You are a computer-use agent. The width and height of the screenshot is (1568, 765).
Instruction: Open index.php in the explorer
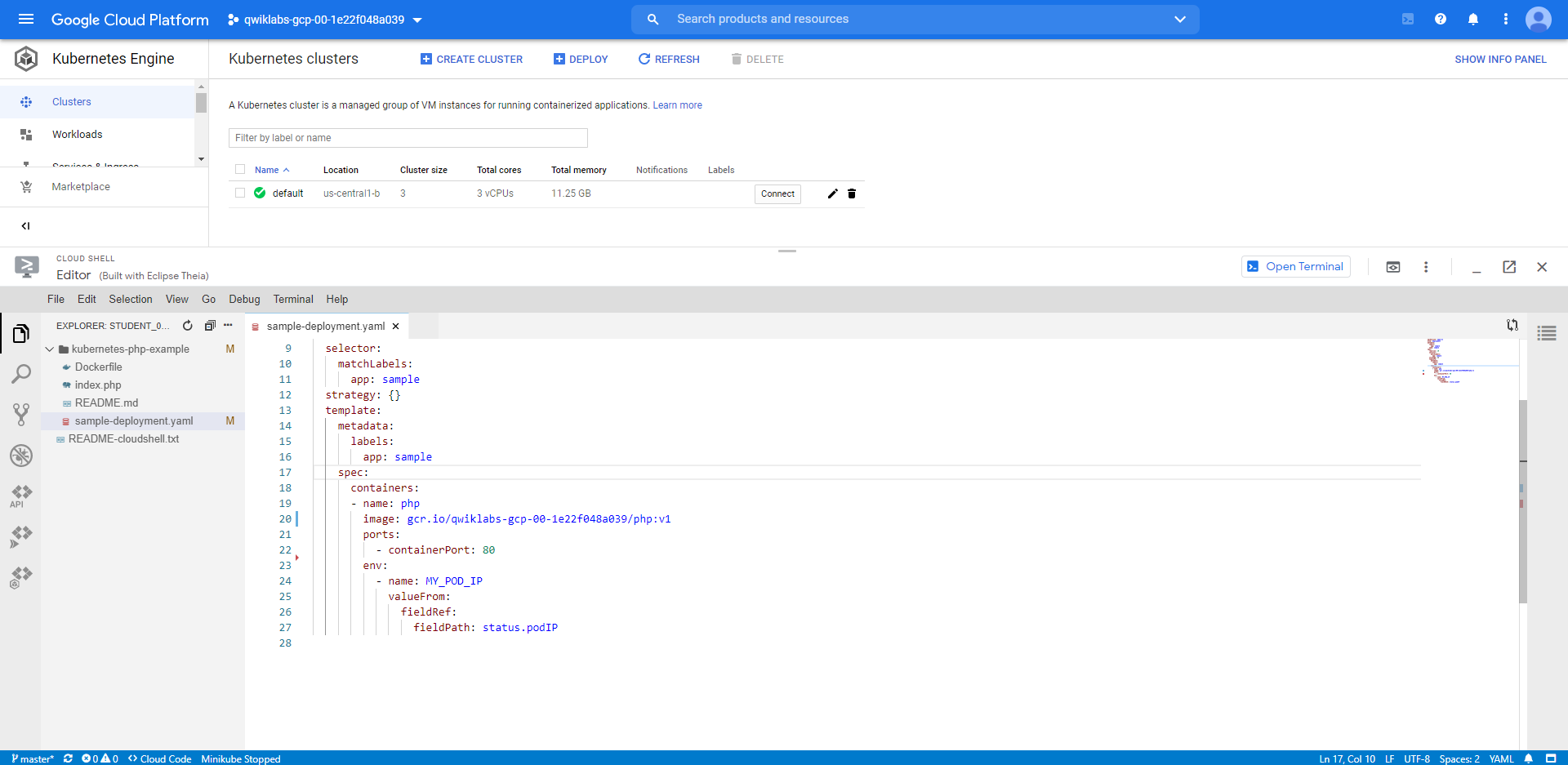click(x=98, y=385)
